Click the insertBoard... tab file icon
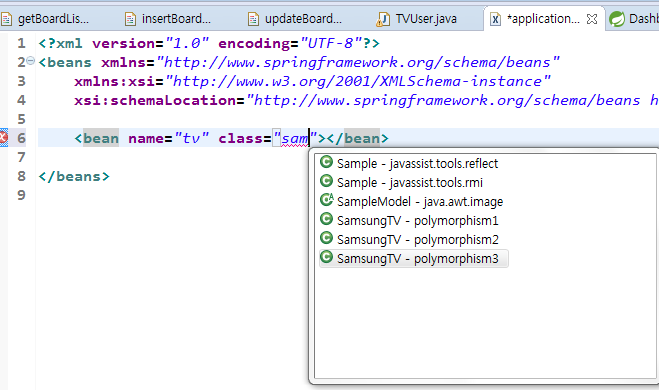Image resolution: width=659 pixels, height=390 pixels. pyautogui.click(x=131, y=19)
